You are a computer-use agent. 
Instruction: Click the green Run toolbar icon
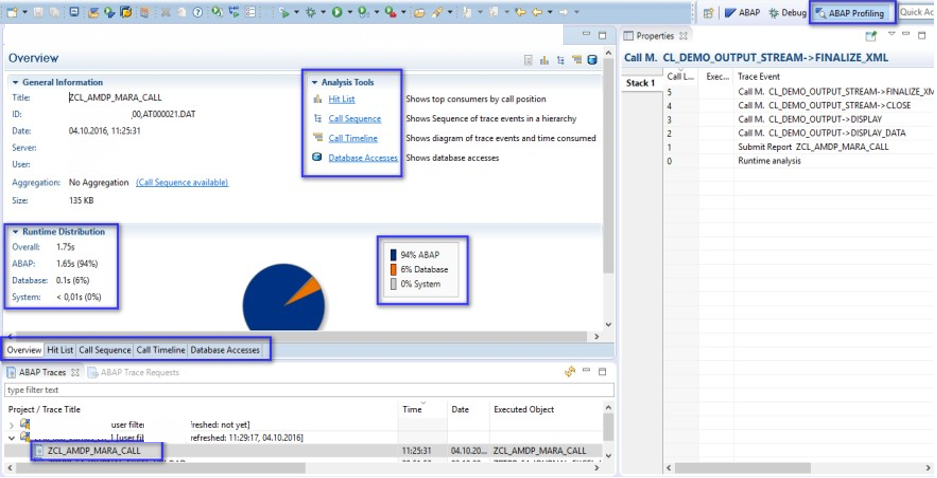click(x=337, y=12)
